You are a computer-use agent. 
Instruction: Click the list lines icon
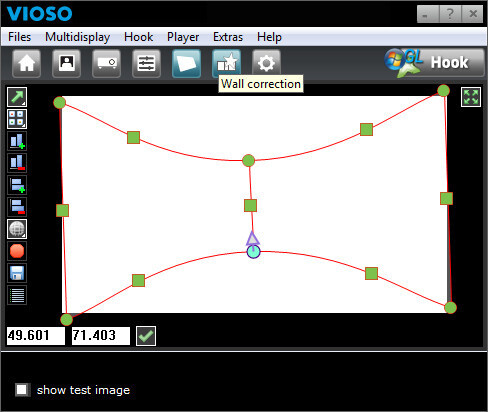(x=17, y=295)
